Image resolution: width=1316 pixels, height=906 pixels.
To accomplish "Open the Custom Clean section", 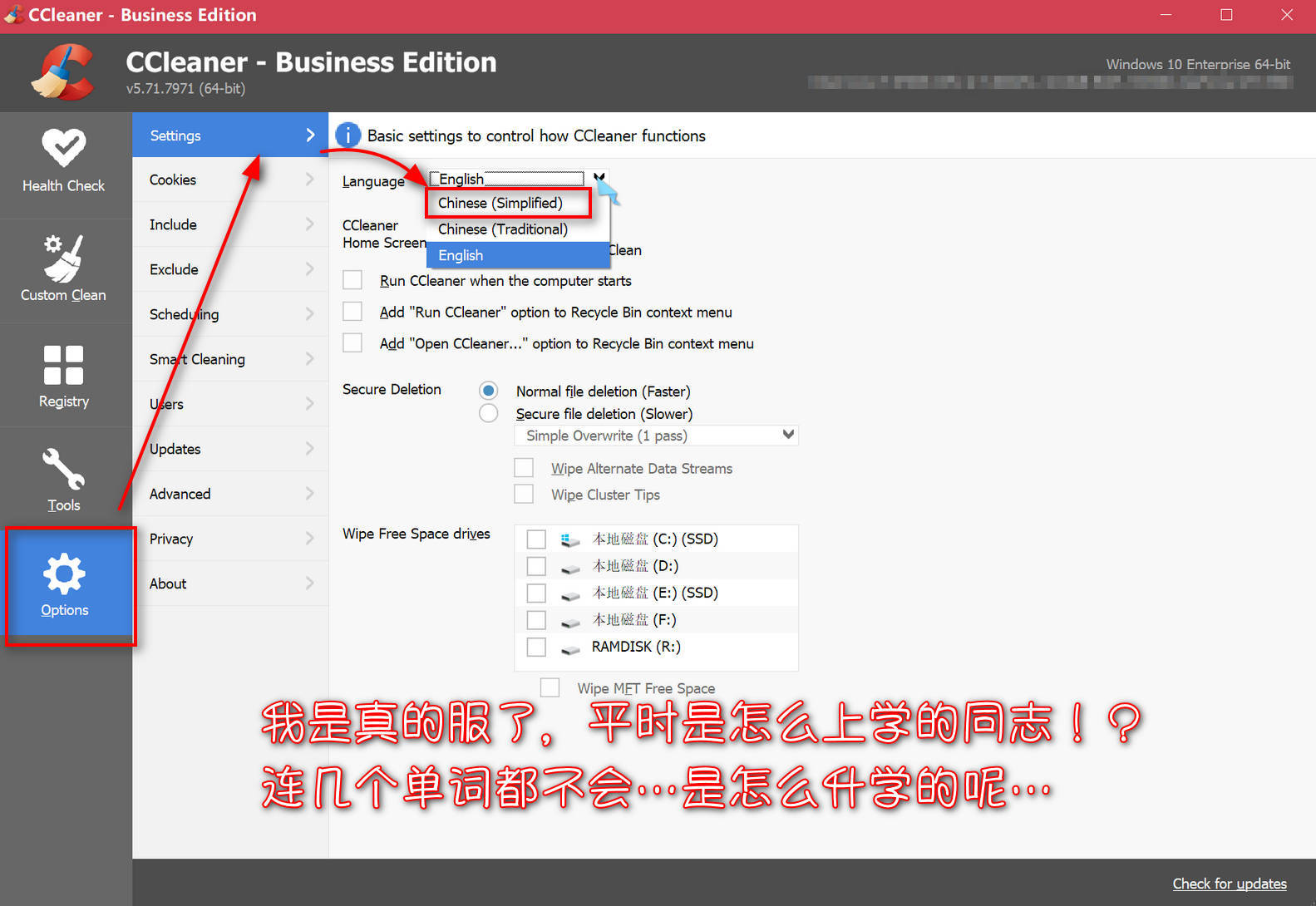I will (x=64, y=268).
